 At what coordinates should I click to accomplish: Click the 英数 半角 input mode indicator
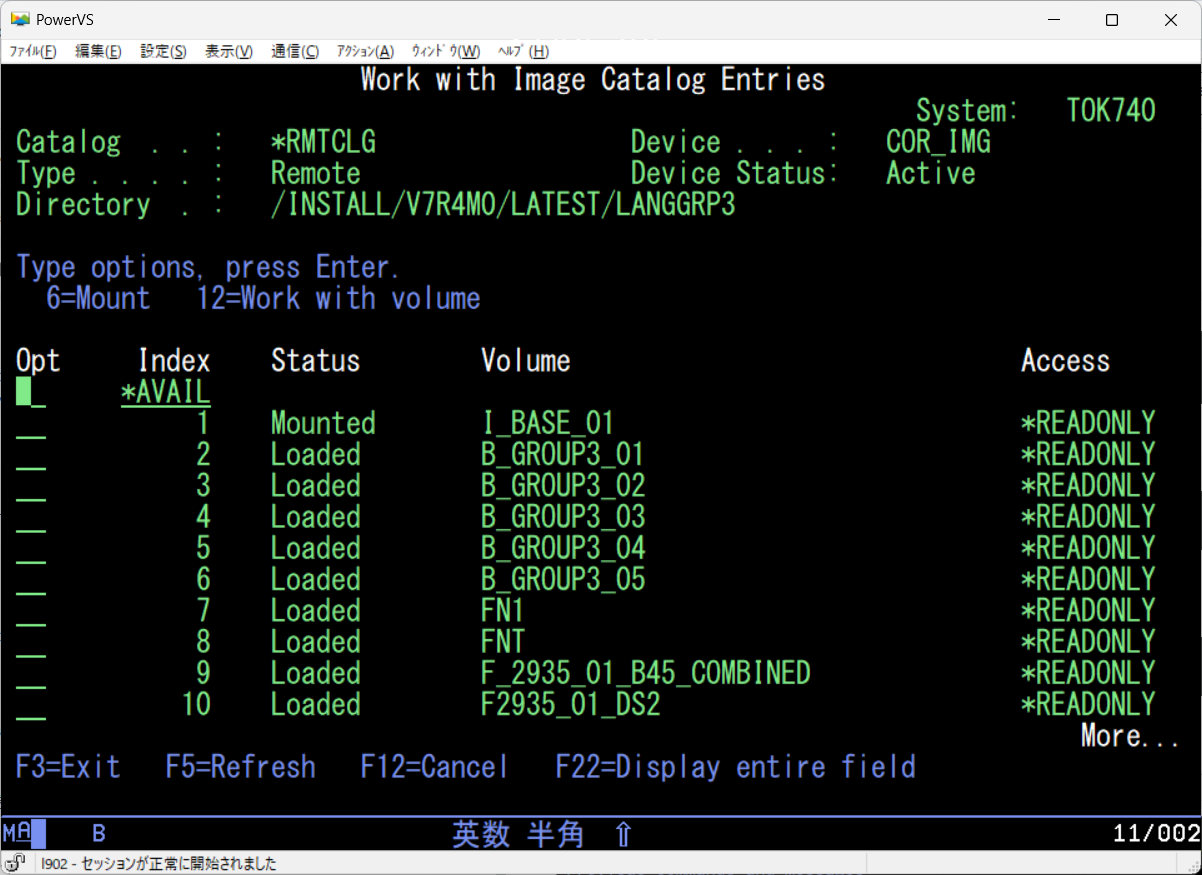coord(518,834)
